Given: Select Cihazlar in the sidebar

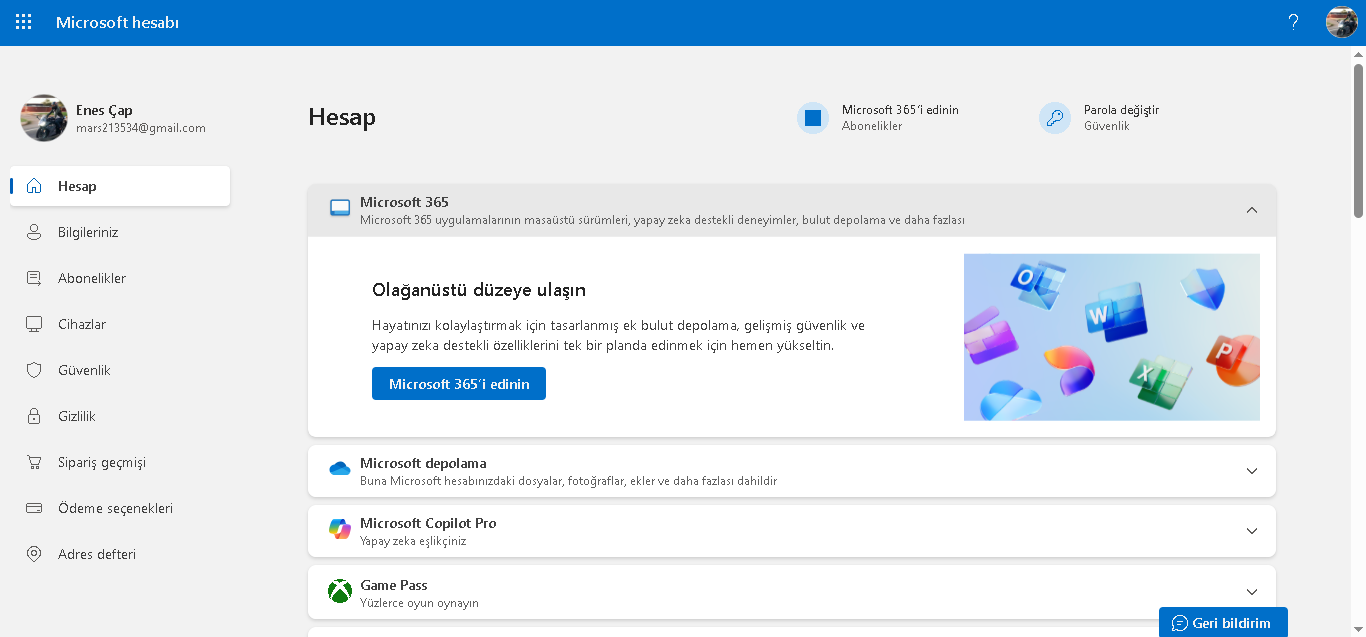Looking at the screenshot, I should [120, 324].
